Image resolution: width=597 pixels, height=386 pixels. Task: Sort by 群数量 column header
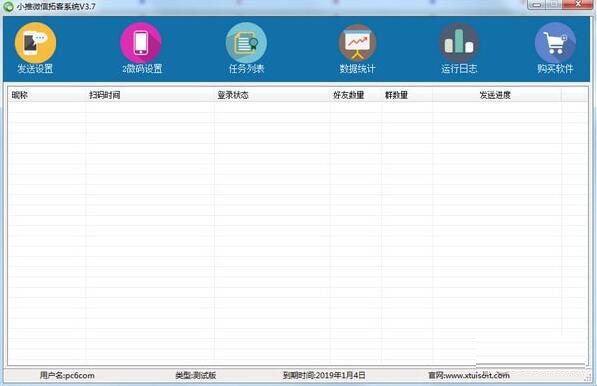[407, 95]
